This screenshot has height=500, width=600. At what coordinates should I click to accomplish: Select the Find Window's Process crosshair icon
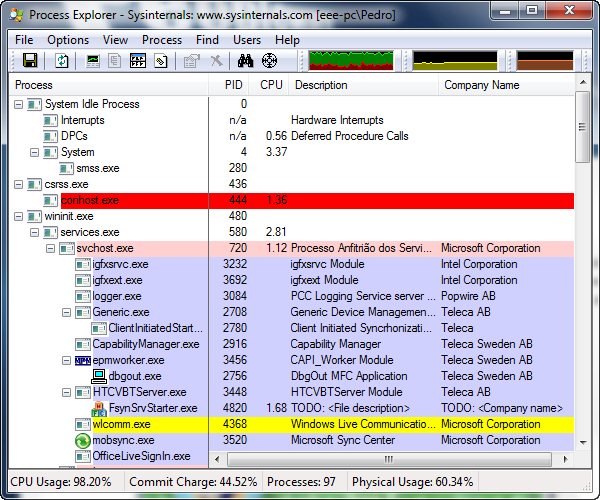[x=269, y=60]
